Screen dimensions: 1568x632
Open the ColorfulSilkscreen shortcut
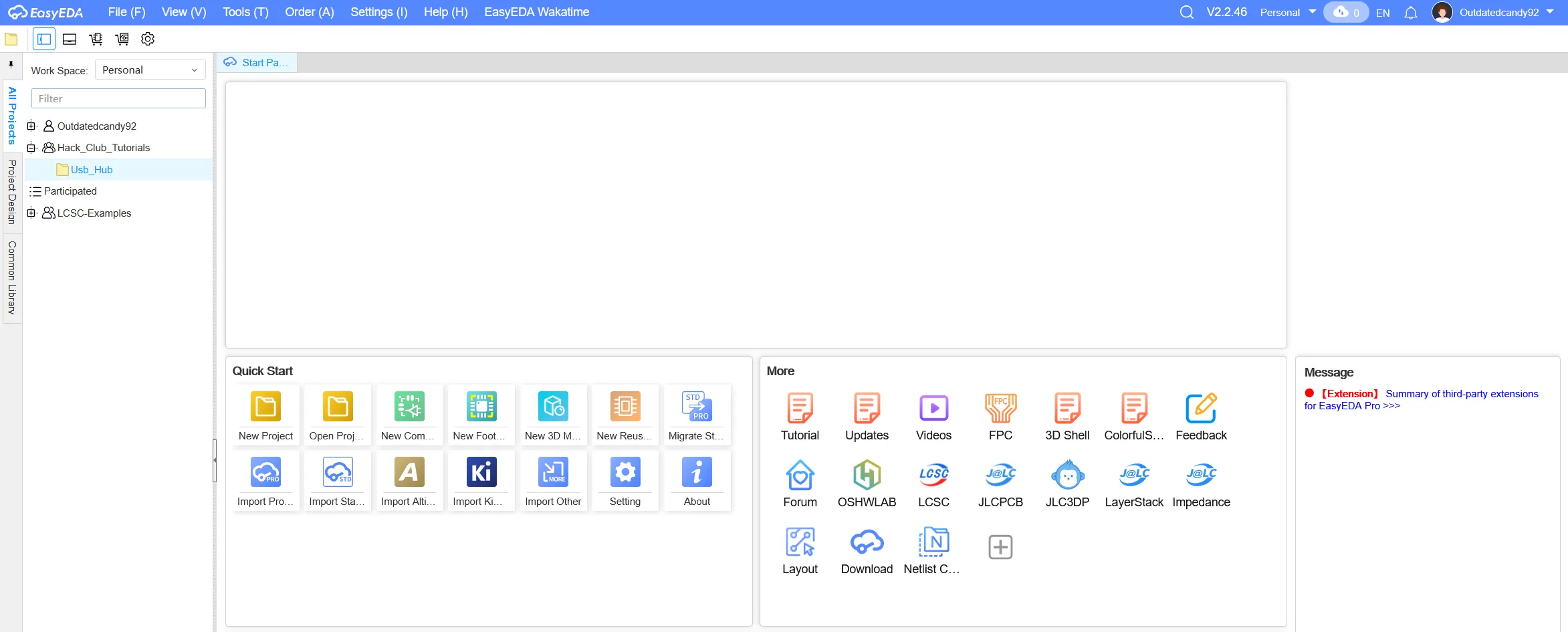pos(1134,417)
